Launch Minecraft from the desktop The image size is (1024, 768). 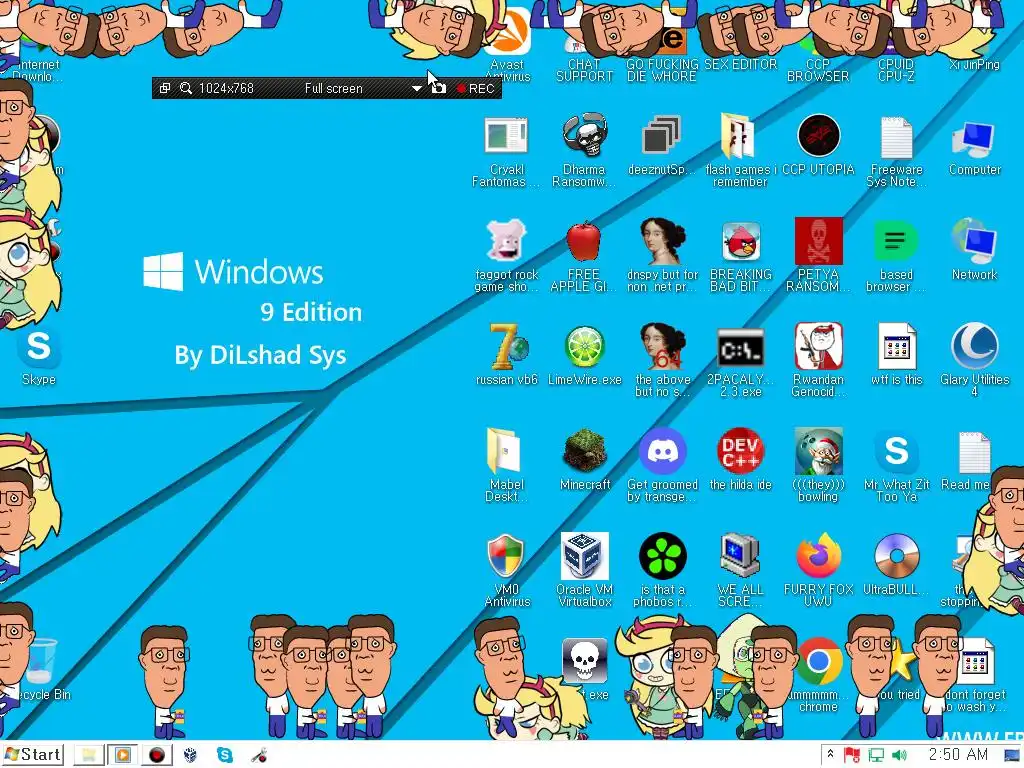pyautogui.click(x=584, y=450)
